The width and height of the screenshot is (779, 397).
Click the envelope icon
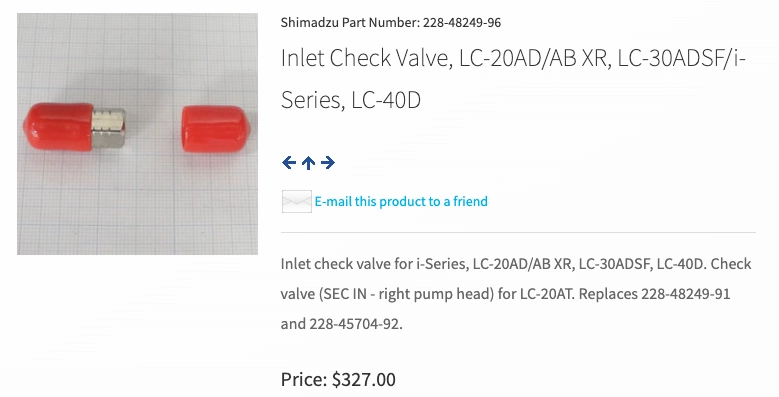297,201
